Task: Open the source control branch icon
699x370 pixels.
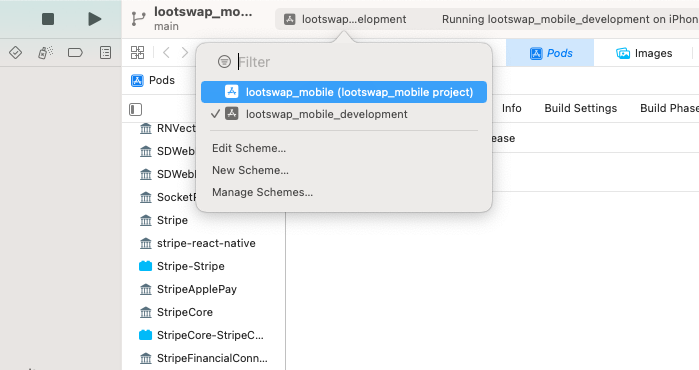Action: click(x=139, y=19)
